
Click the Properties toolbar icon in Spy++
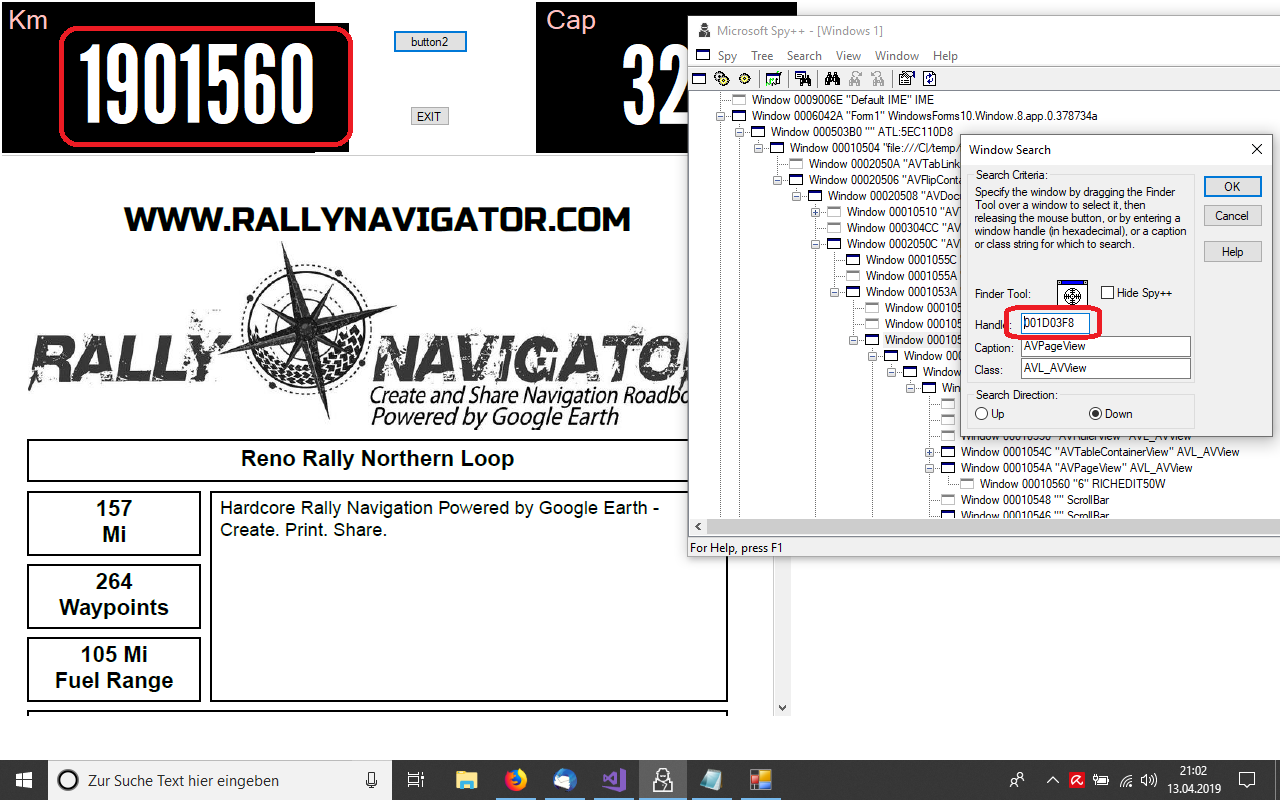point(907,78)
